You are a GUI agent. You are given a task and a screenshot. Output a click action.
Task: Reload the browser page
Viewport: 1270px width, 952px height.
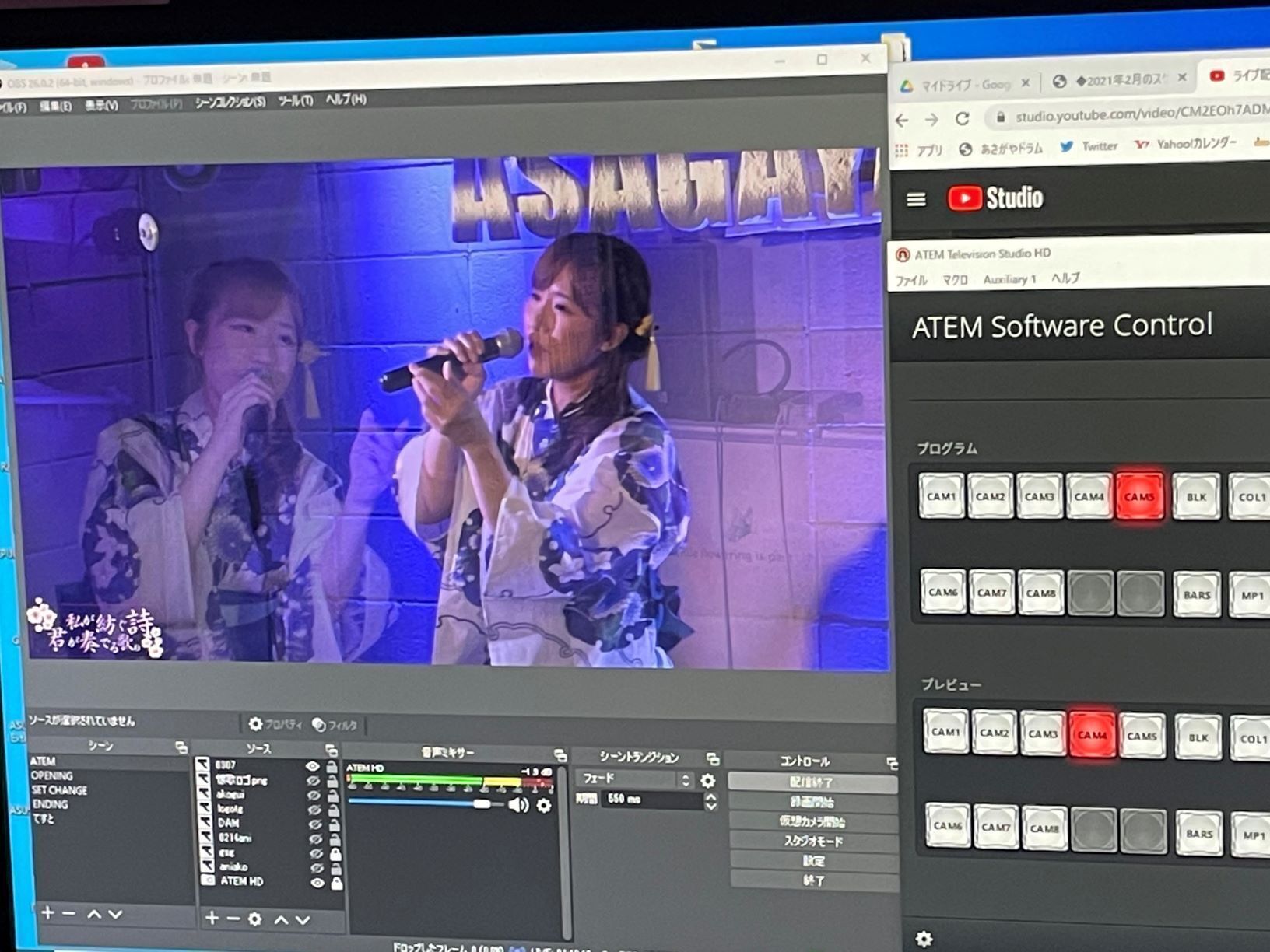coord(963,119)
